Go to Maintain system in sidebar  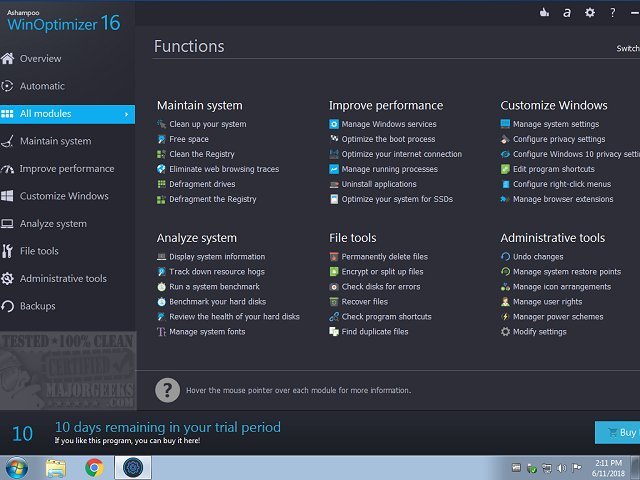(56, 141)
